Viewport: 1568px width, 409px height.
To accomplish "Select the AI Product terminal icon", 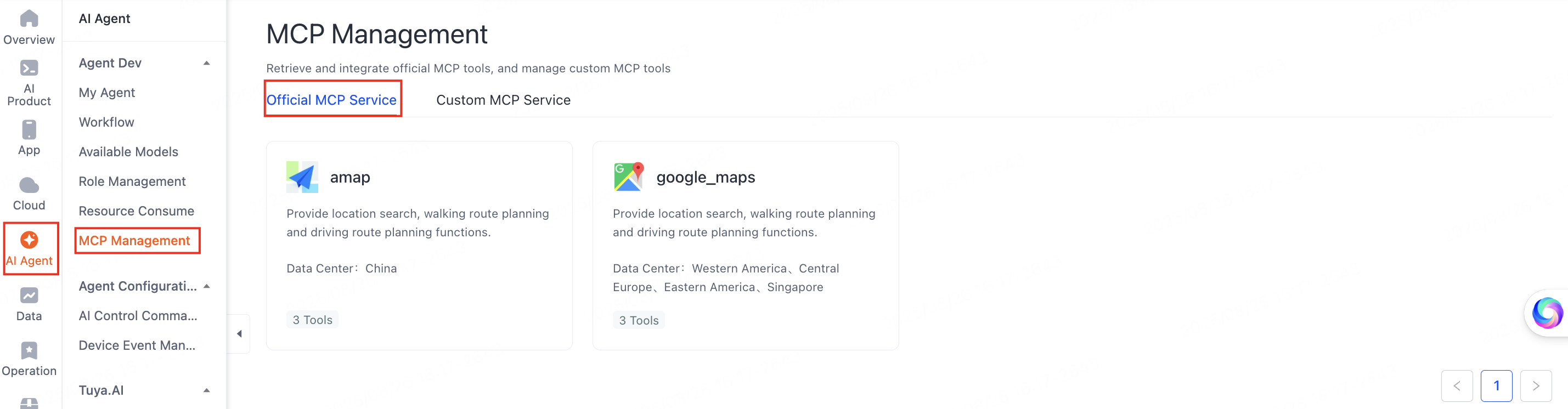I will point(29,67).
